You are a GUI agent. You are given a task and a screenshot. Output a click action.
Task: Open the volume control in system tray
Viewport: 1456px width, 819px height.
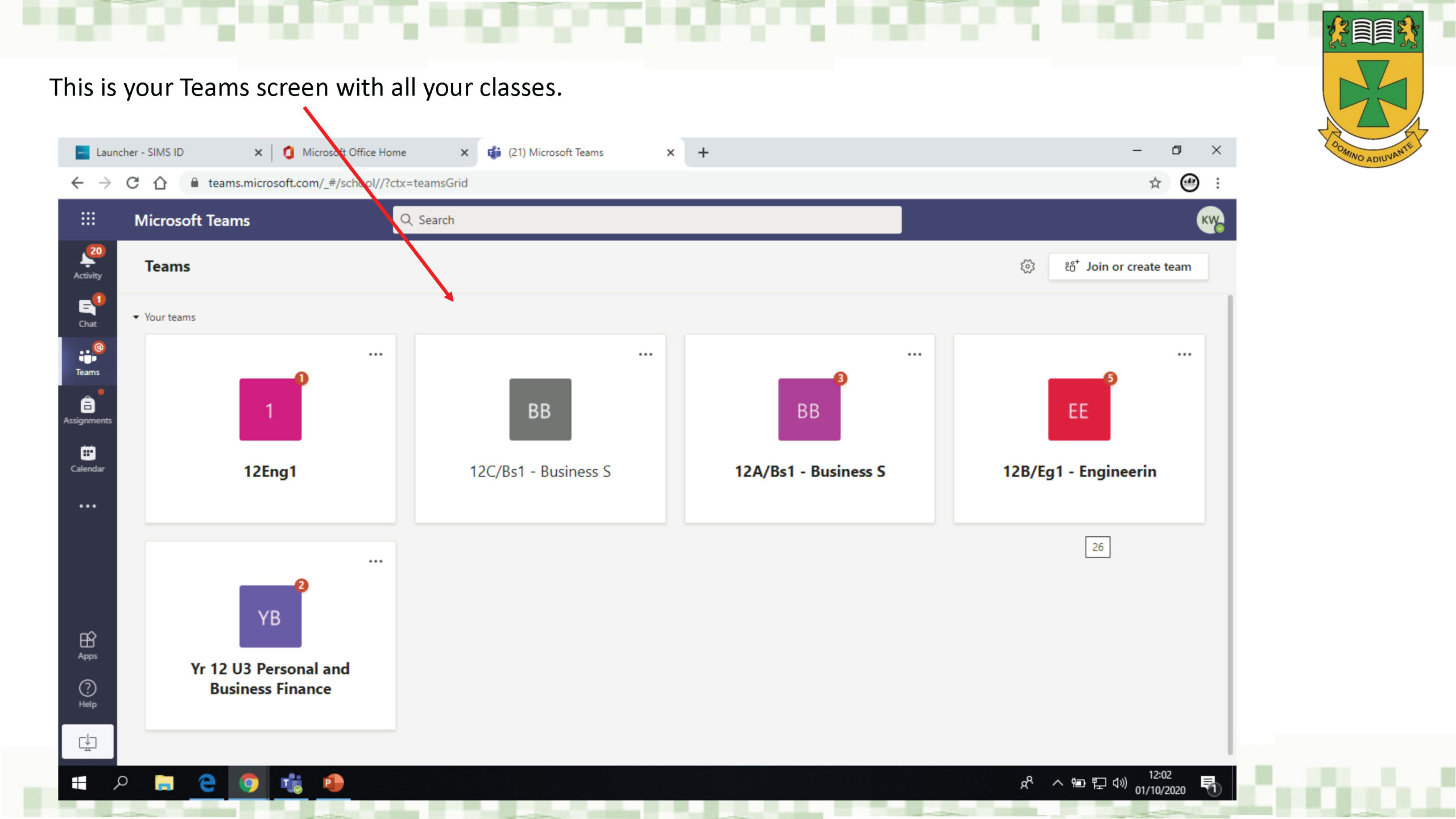click(x=1120, y=783)
